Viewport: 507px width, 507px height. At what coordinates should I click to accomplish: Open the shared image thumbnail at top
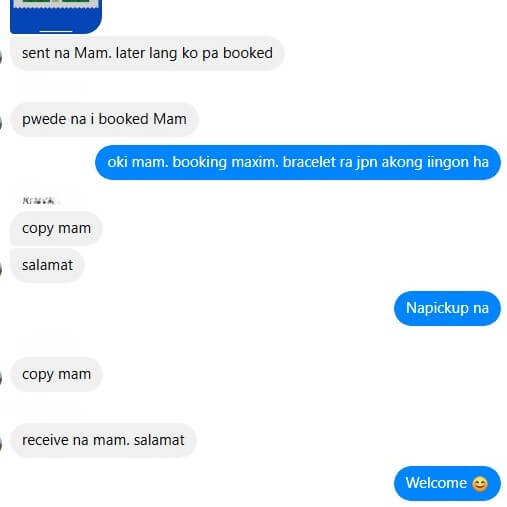[x=56, y=17]
